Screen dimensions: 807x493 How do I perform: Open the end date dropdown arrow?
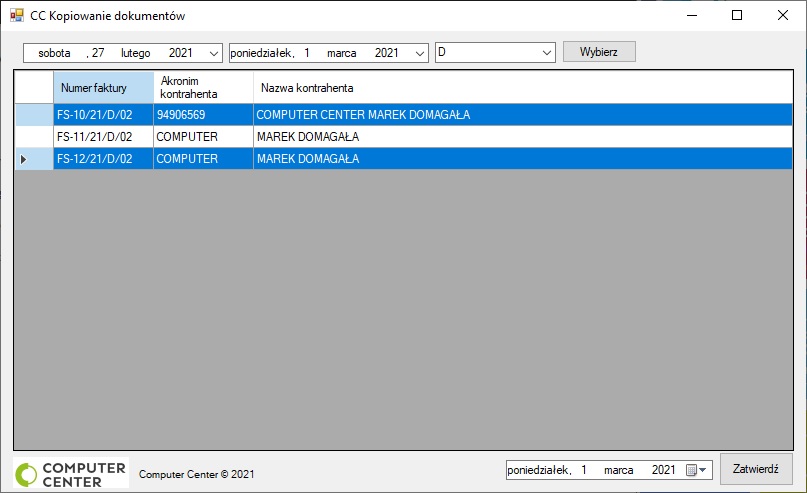[419, 53]
